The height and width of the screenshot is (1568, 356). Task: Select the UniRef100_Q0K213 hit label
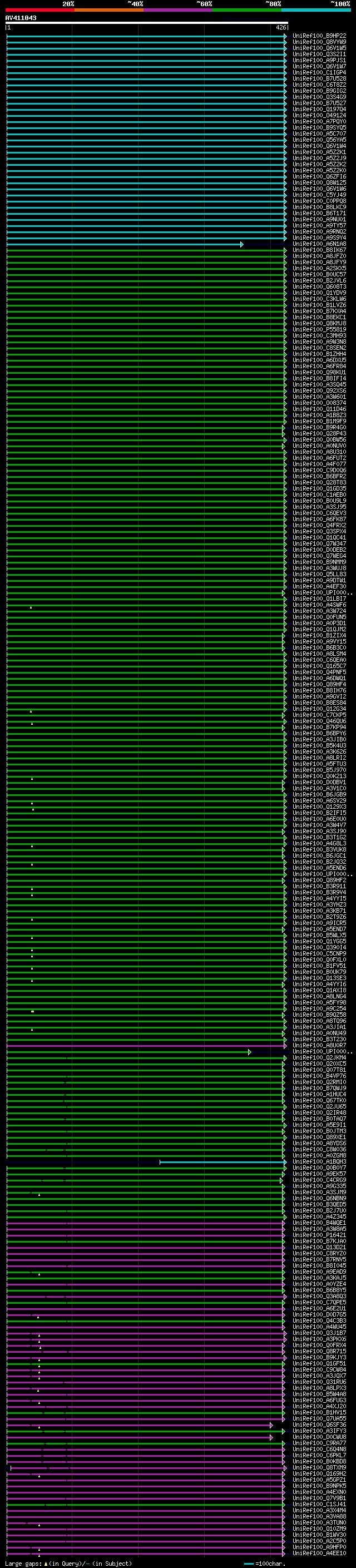click(319, 776)
